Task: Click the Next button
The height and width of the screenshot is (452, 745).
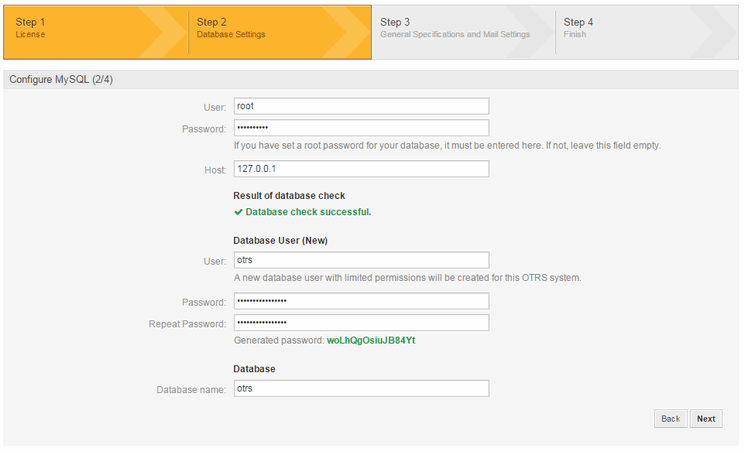Action: tap(706, 419)
